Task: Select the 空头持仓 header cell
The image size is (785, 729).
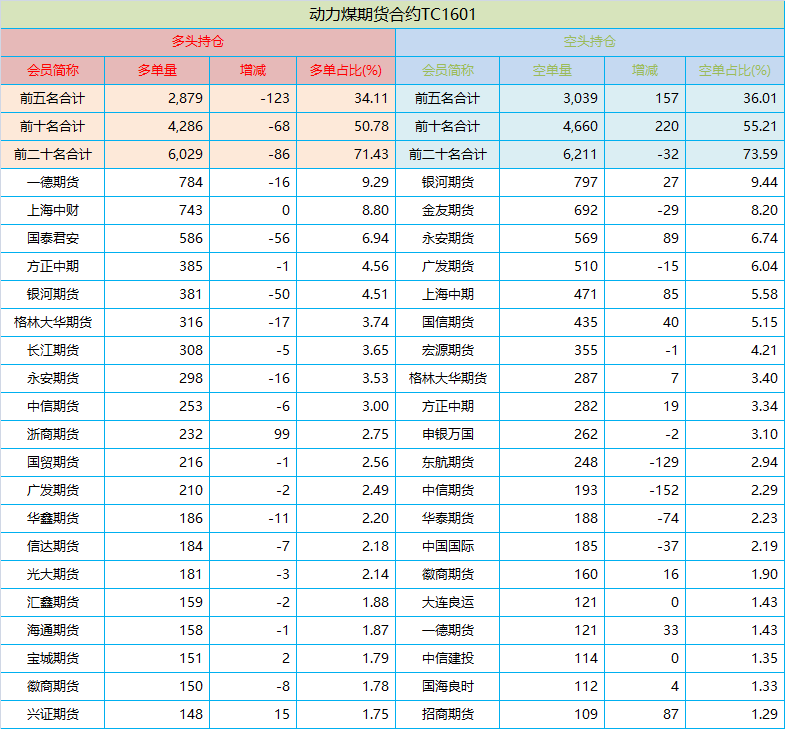Action: [590, 42]
